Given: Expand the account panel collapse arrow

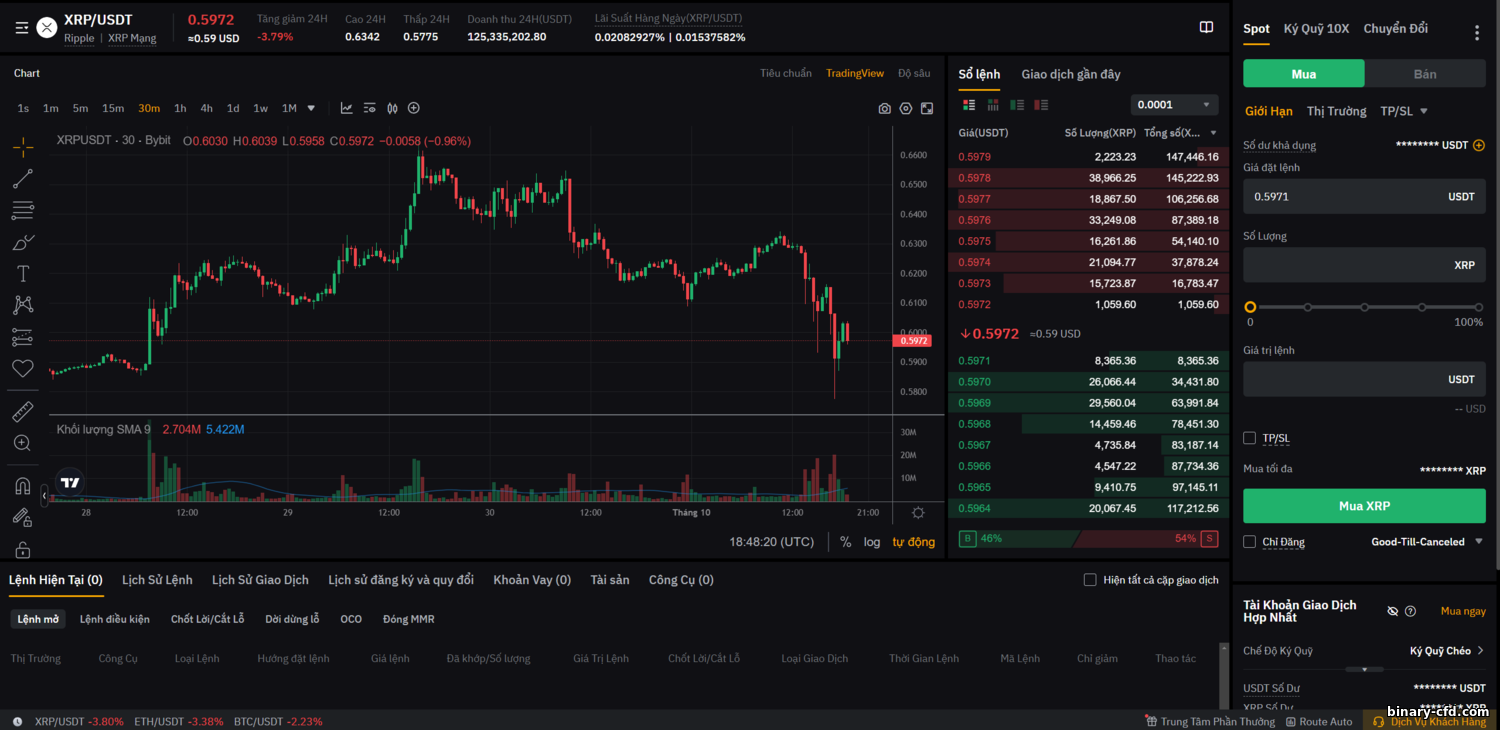Looking at the screenshot, I should tap(1365, 669).
